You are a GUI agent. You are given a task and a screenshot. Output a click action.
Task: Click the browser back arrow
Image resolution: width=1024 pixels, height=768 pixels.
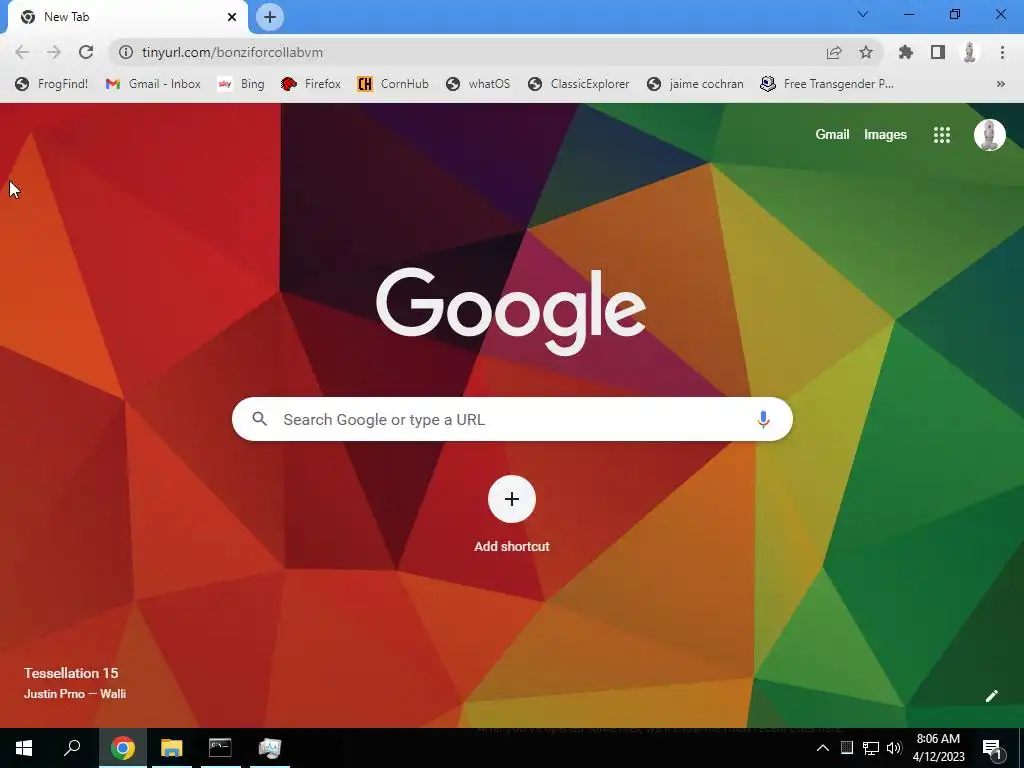(22, 52)
